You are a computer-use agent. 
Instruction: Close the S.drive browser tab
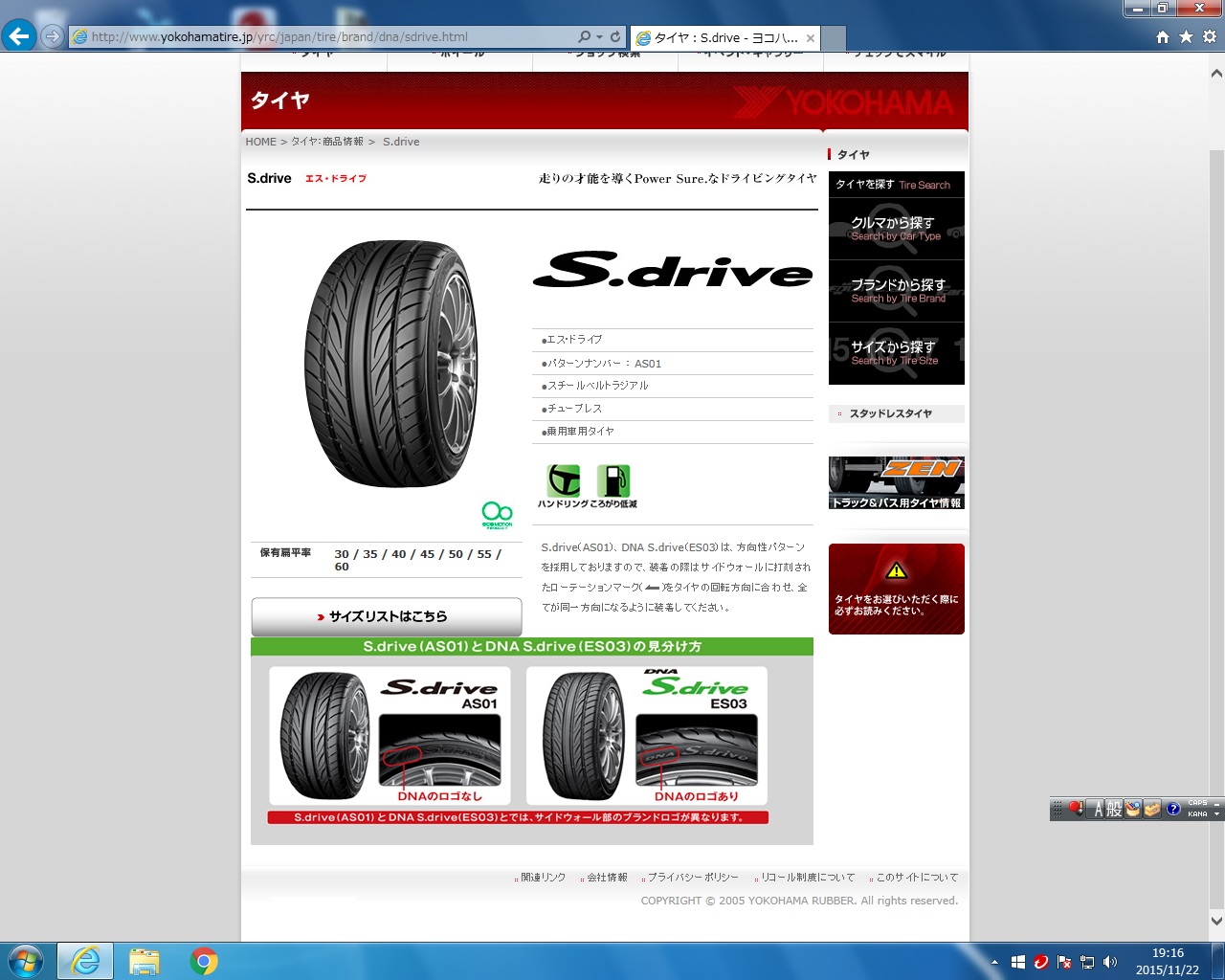pyautogui.click(x=811, y=38)
